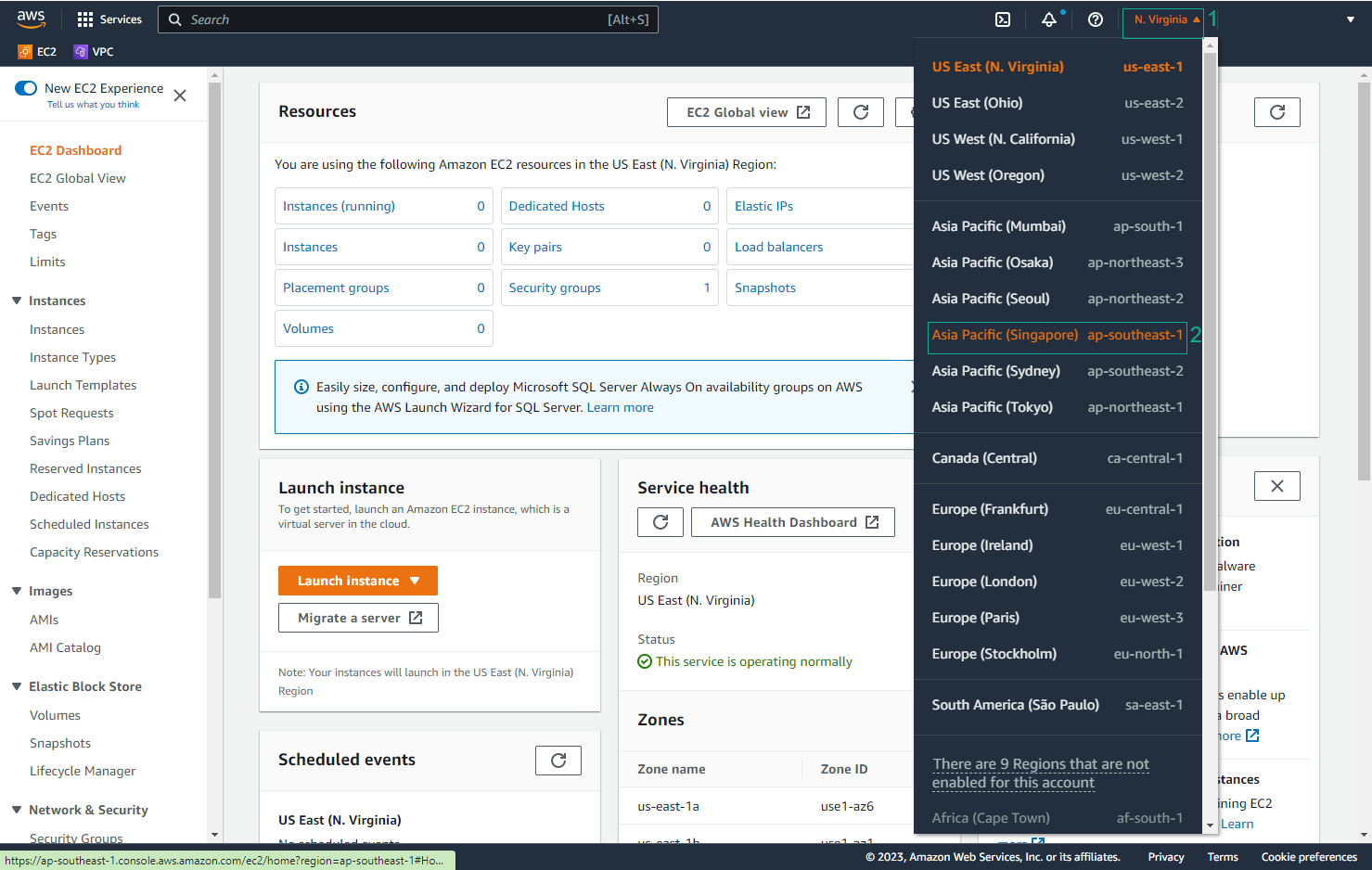Open the AWS home logo

[31, 19]
